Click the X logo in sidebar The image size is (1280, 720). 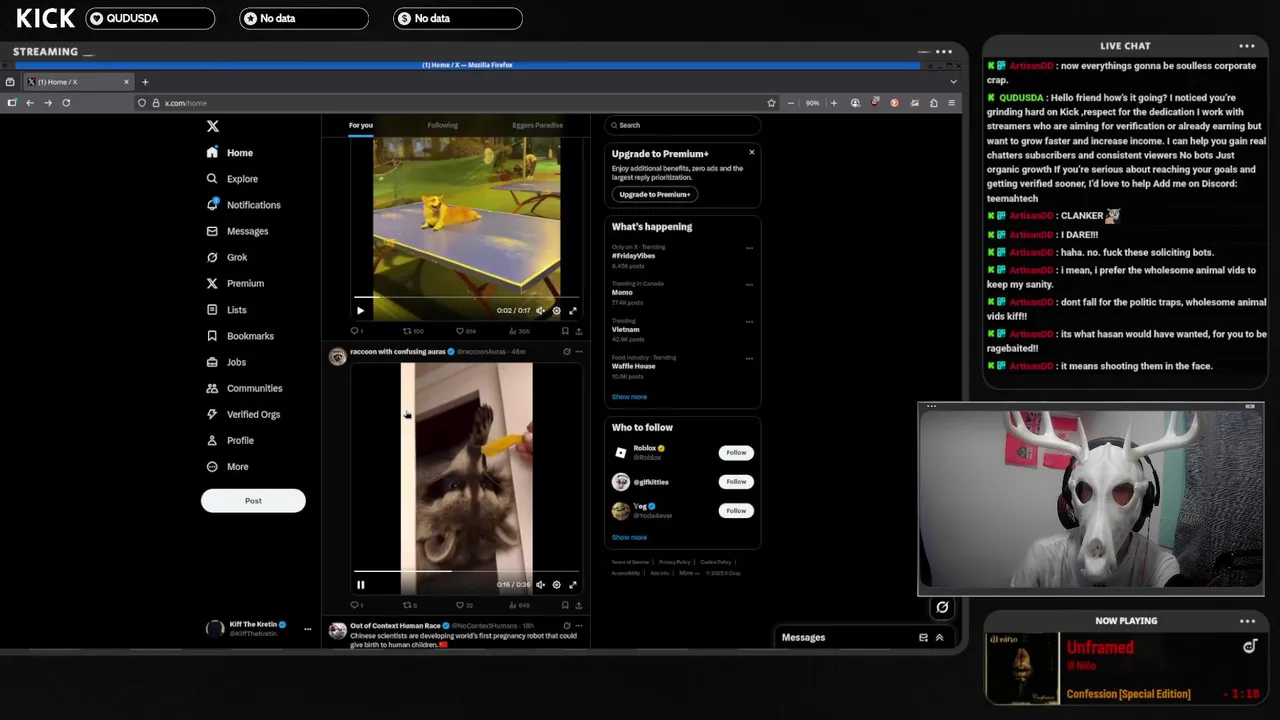[x=212, y=126]
